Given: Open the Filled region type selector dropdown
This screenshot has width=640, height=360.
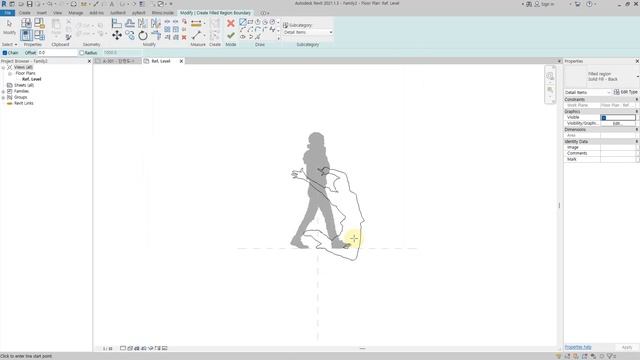Looking at the screenshot, I should (x=637, y=76).
